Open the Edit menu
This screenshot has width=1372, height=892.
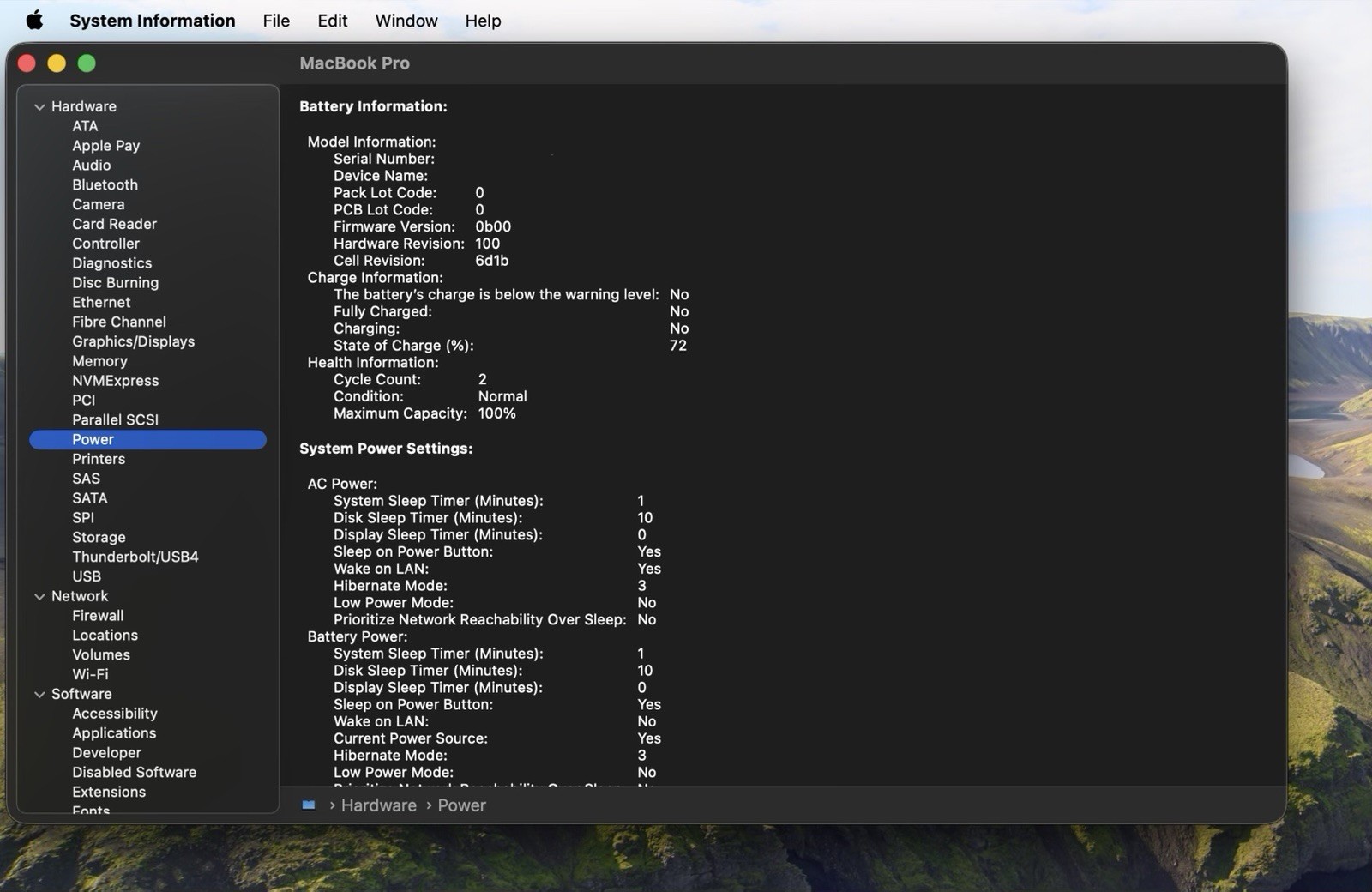coord(333,21)
